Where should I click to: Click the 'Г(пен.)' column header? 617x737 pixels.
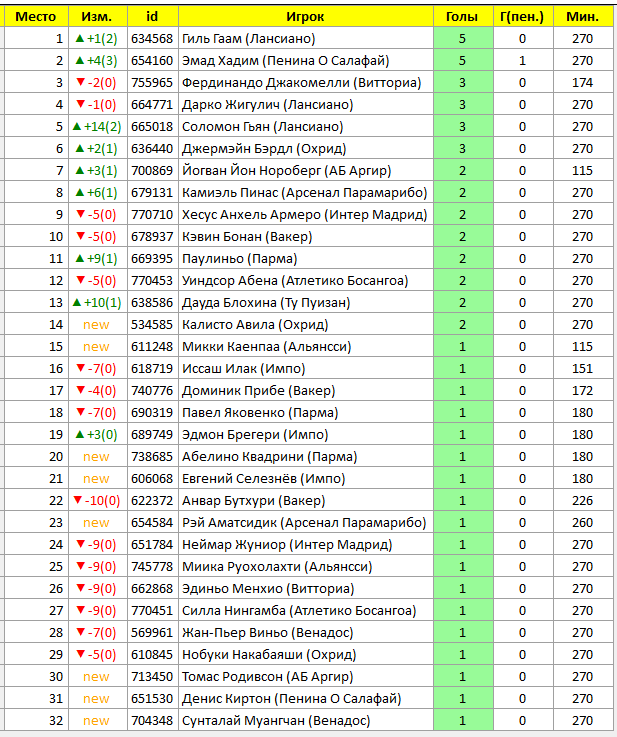click(523, 17)
